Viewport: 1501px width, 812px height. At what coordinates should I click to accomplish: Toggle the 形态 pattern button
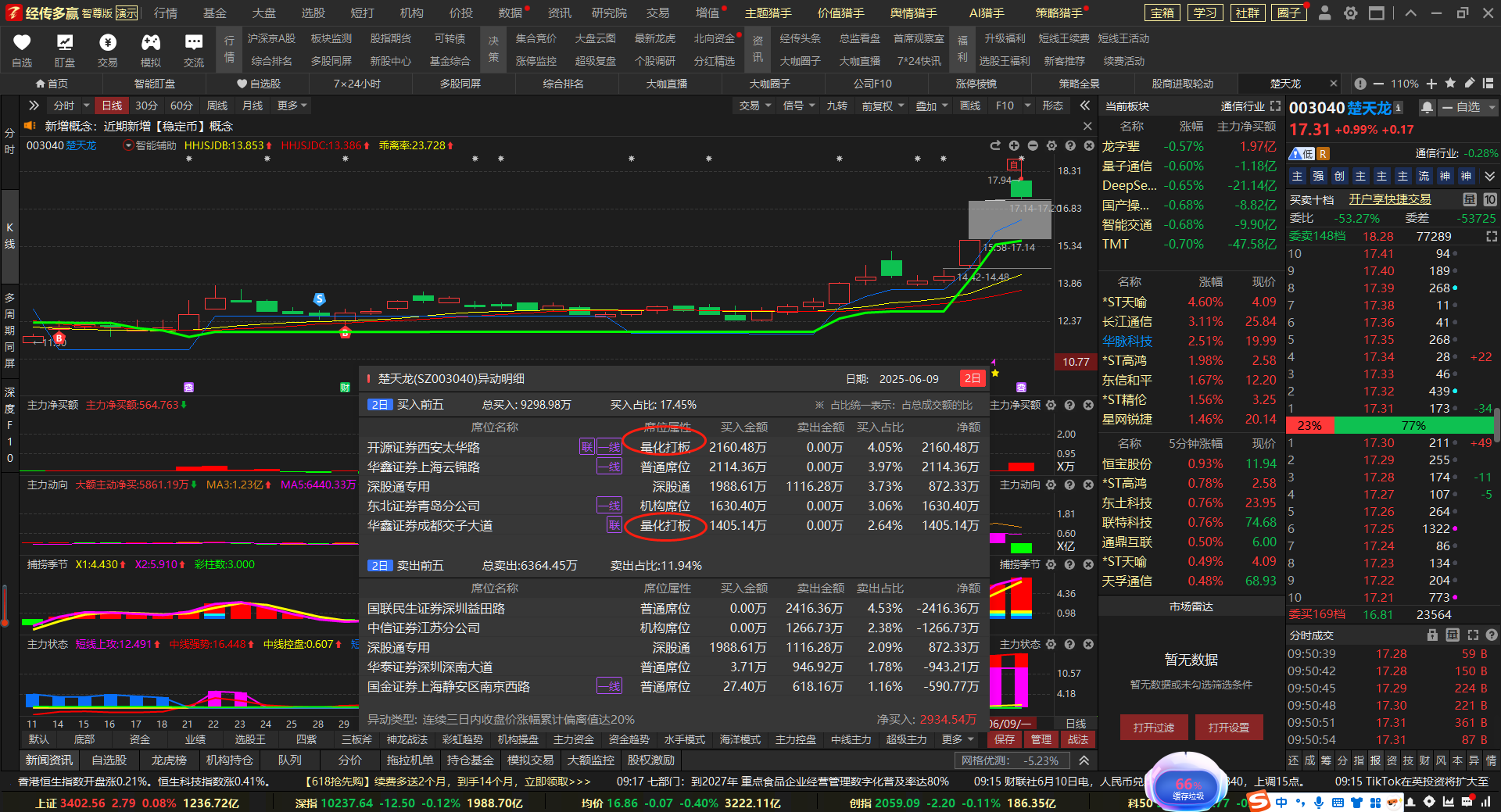click(1052, 106)
